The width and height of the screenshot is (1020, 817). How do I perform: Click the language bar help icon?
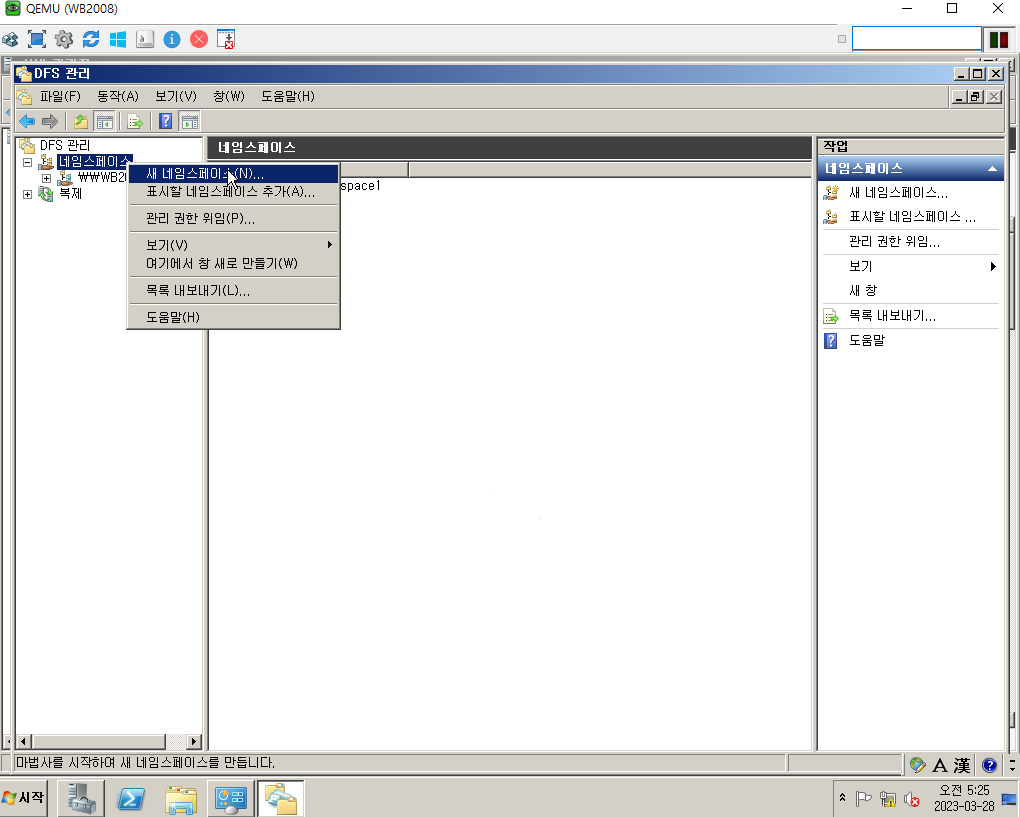pyautogui.click(x=989, y=765)
